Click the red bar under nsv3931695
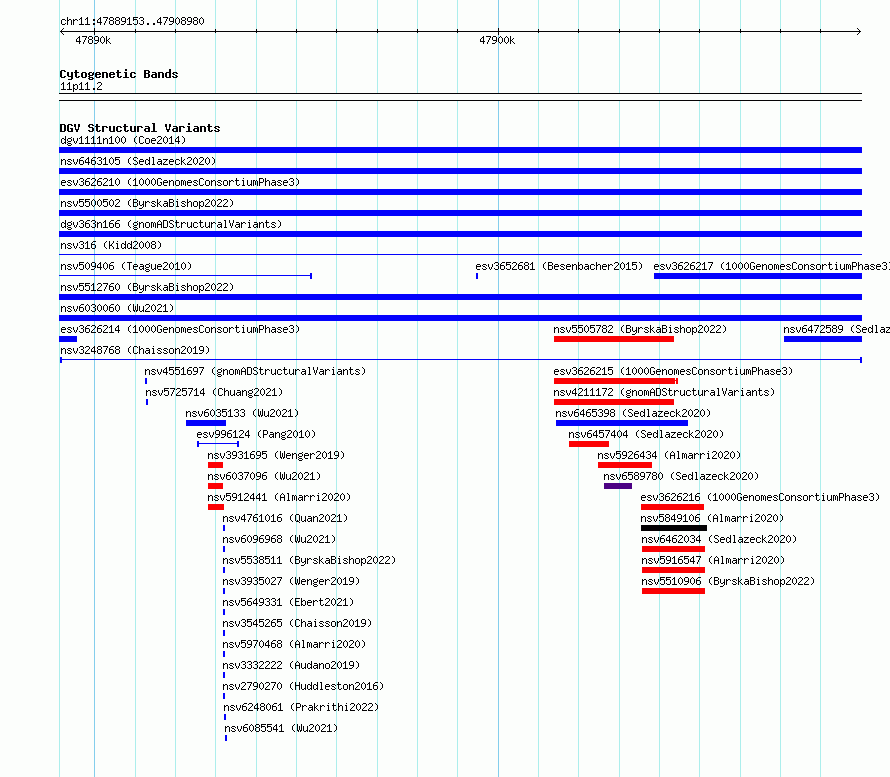The height and width of the screenshot is (777, 890). pos(216,465)
